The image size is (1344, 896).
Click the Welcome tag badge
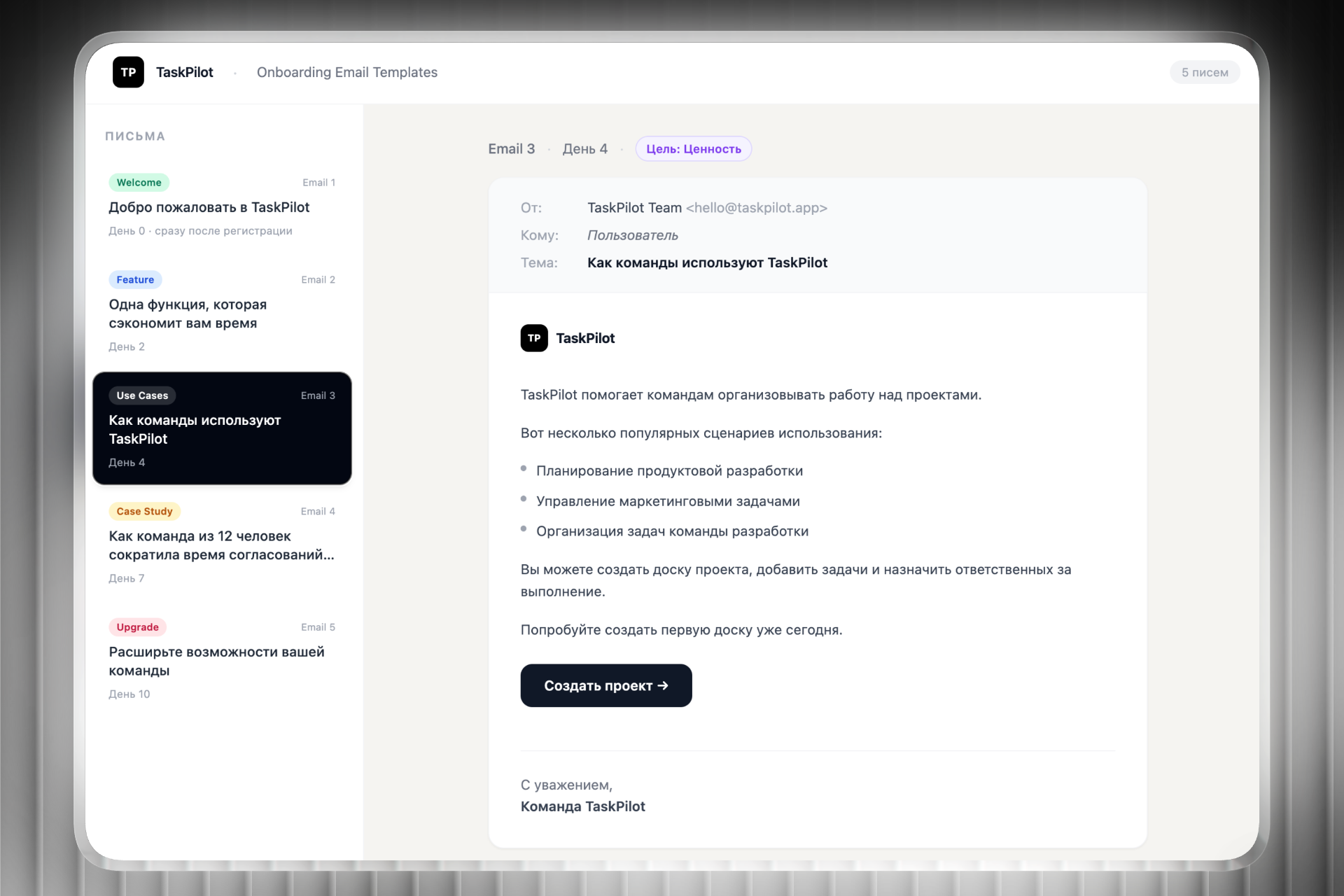pyautogui.click(x=139, y=183)
